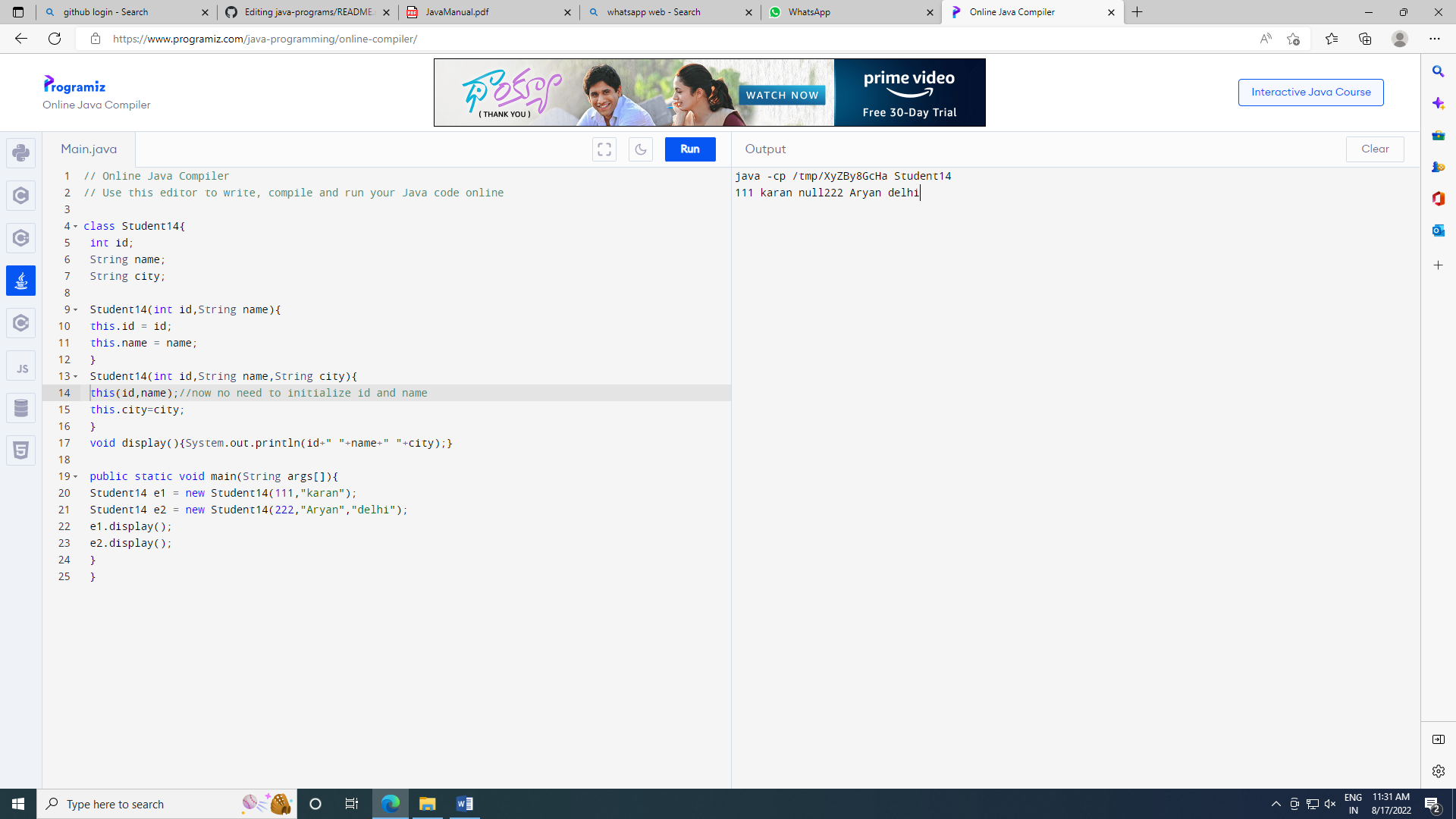Toggle fullscreen editor mode

click(x=604, y=149)
